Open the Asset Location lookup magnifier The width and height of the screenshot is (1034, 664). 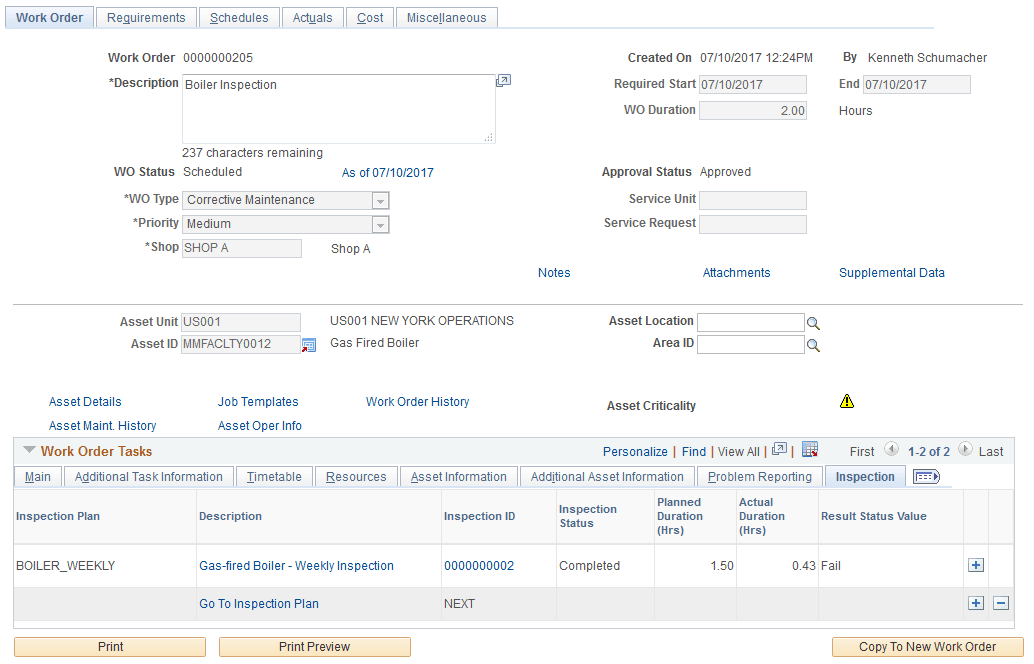coord(813,322)
